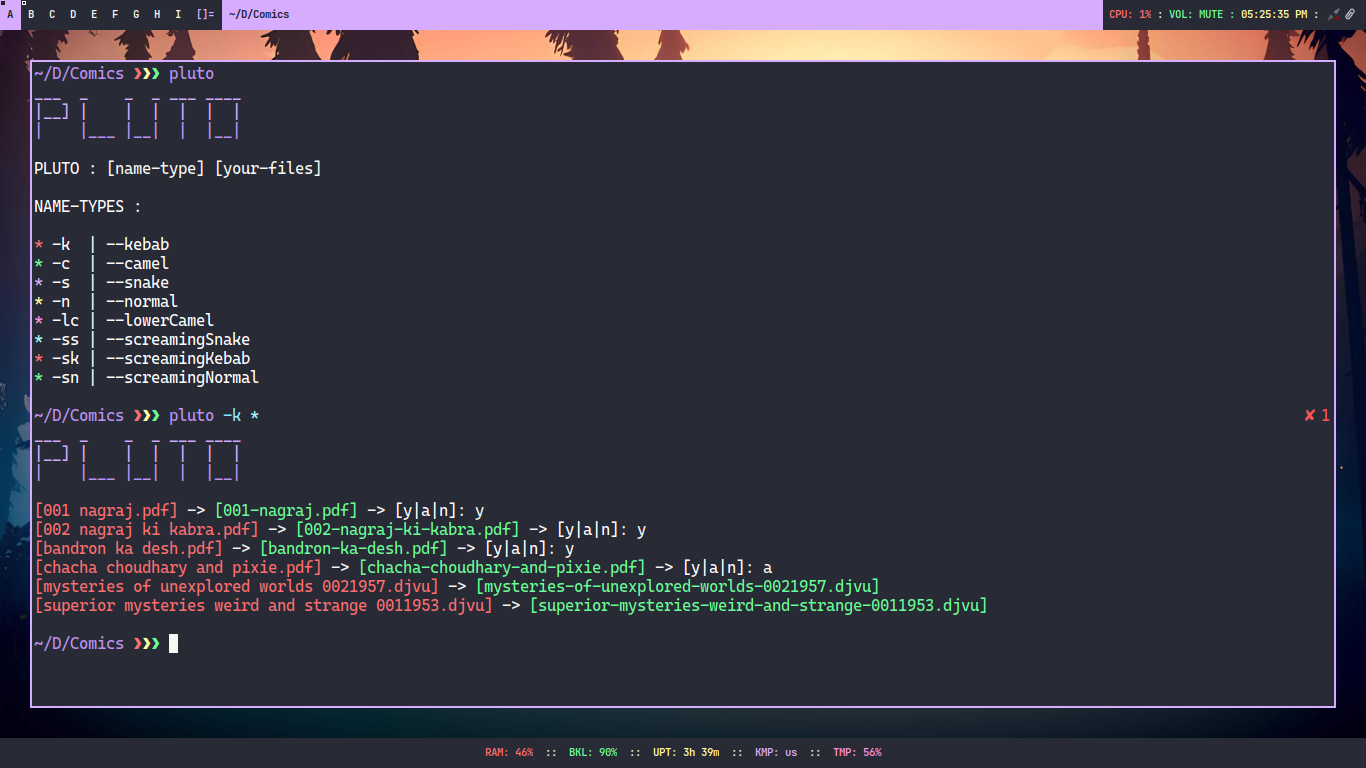Click the []= tiling layout symbol
Image resolution: width=1366 pixels, height=768 pixels.
click(205, 14)
